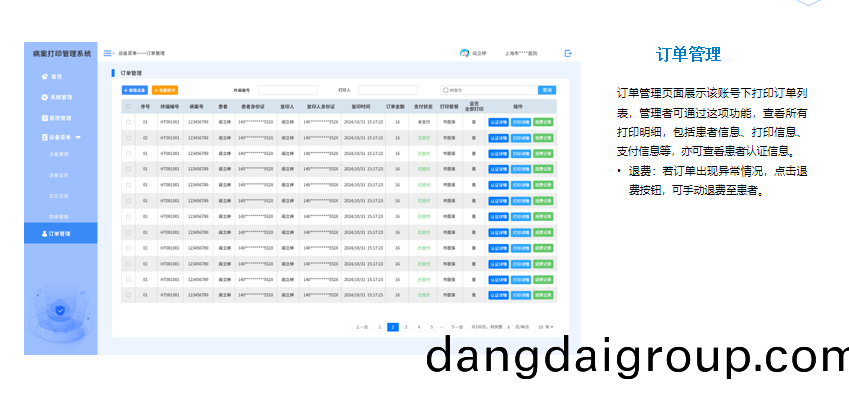Click the blue 查询 search button
Image resolution: width=849 pixels, height=401 pixels.
pos(546,90)
